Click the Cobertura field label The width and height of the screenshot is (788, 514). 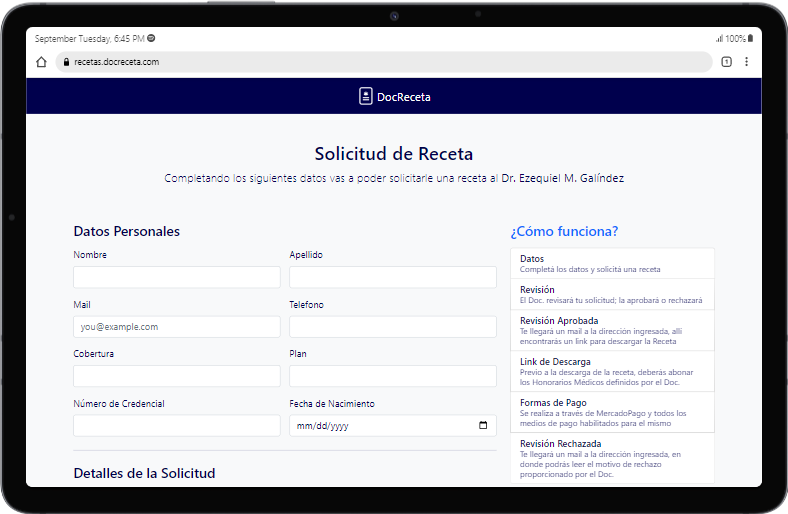click(93, 354)
